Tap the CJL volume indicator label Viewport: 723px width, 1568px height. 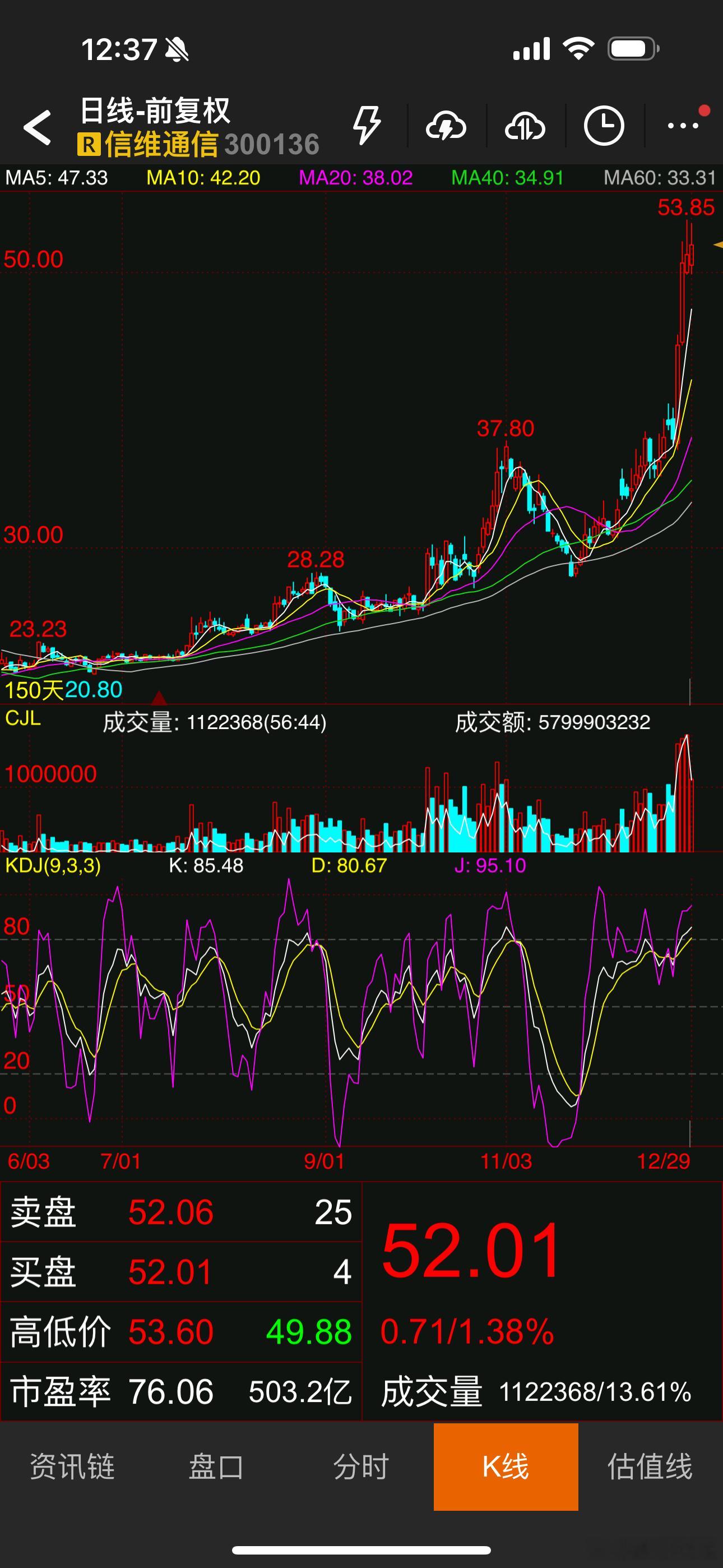(x=23, y=718)
